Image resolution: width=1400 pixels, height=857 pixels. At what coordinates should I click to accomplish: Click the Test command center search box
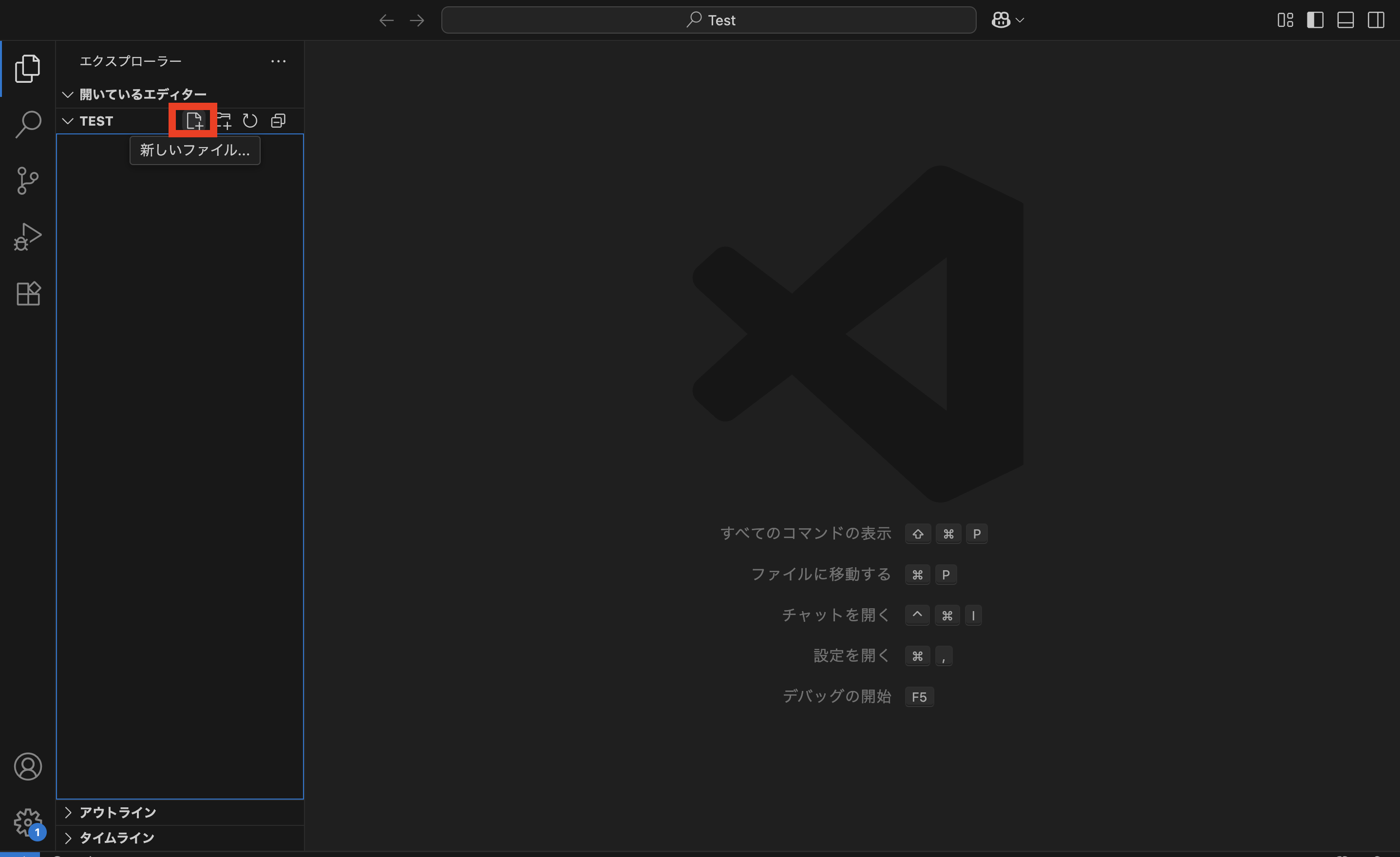[708, 20]
